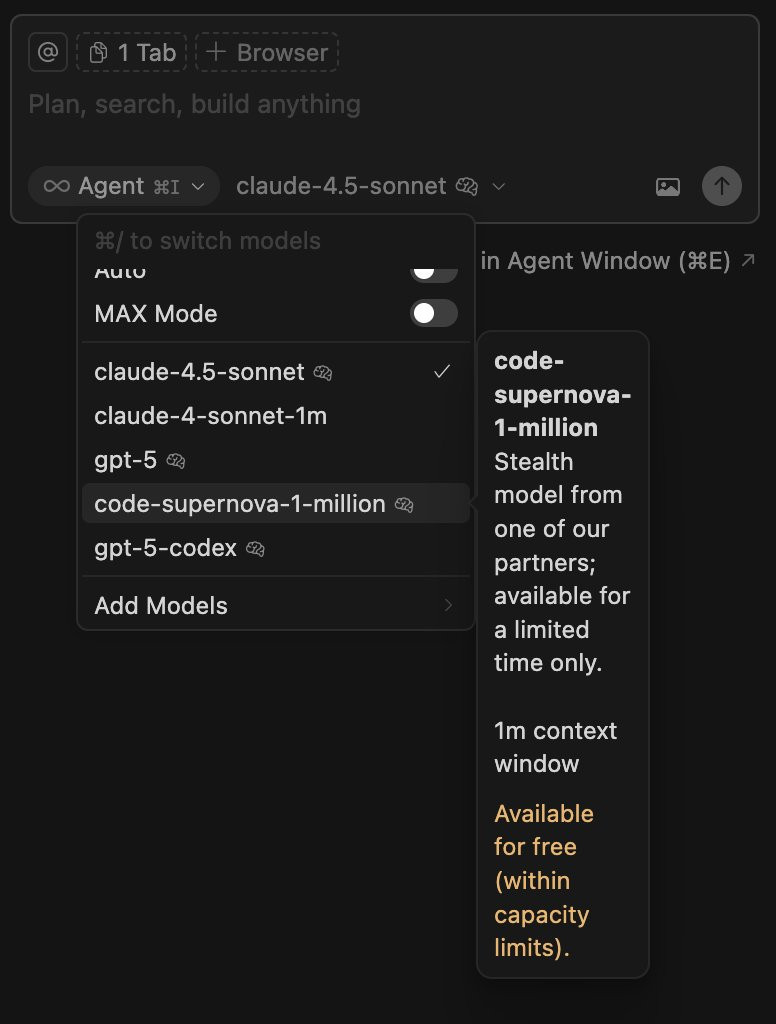The image size is (776, 1024).
Task: Focus the Plan, search, build anything input
Action: [x=300, y=105]
